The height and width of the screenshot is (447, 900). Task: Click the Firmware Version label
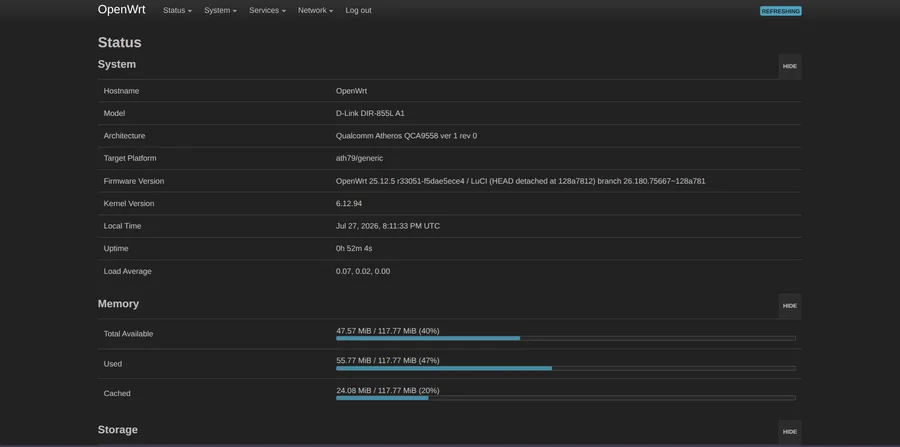tap(134, 181)
